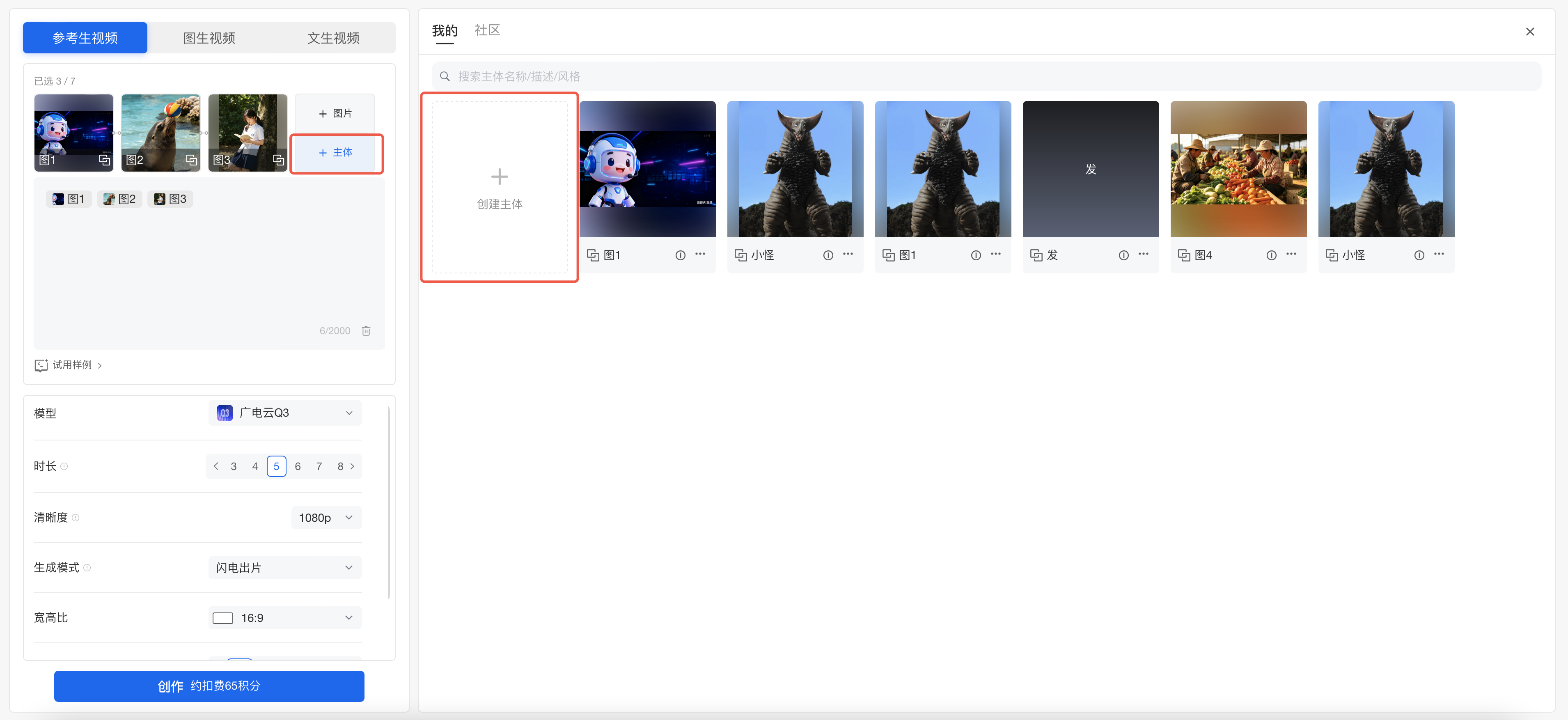
Task: Open the more options on the 图4 card
Action: click(x=1292, y=254)
